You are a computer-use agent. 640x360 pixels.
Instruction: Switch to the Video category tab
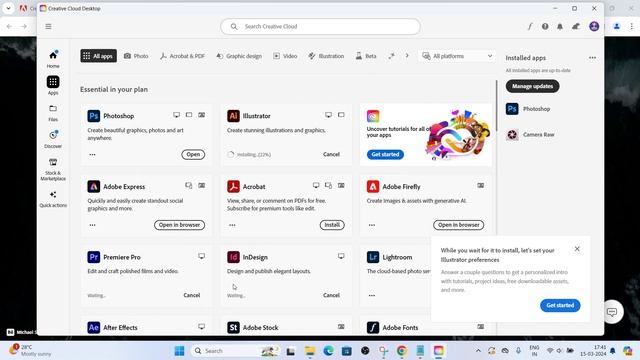point(285,56)
